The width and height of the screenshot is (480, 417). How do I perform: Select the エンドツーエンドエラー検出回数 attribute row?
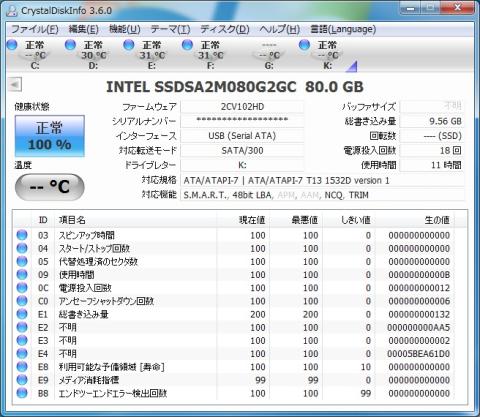(x=234, y=393)
